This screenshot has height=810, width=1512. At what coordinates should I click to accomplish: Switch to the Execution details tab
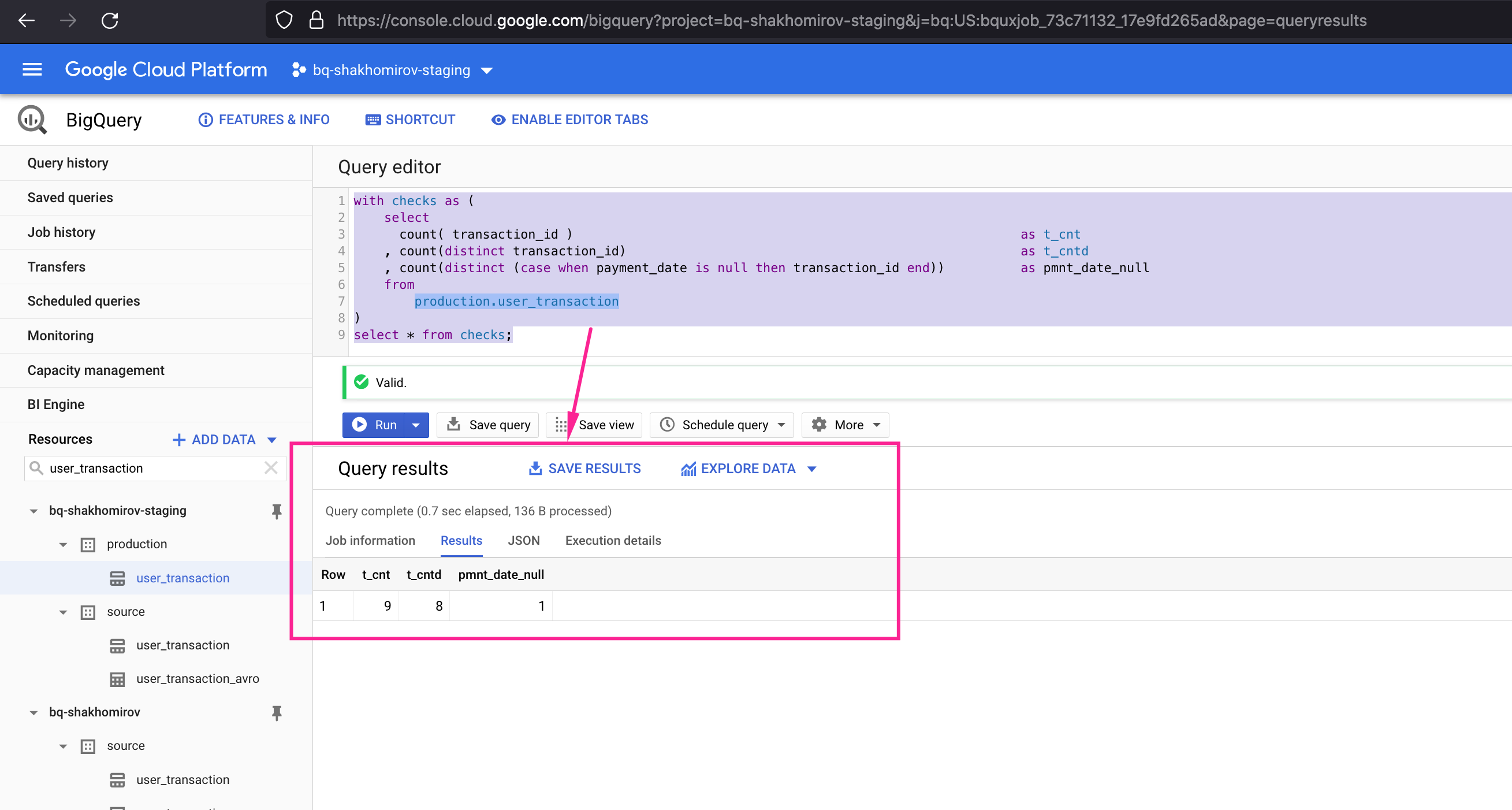click(613, 540)
